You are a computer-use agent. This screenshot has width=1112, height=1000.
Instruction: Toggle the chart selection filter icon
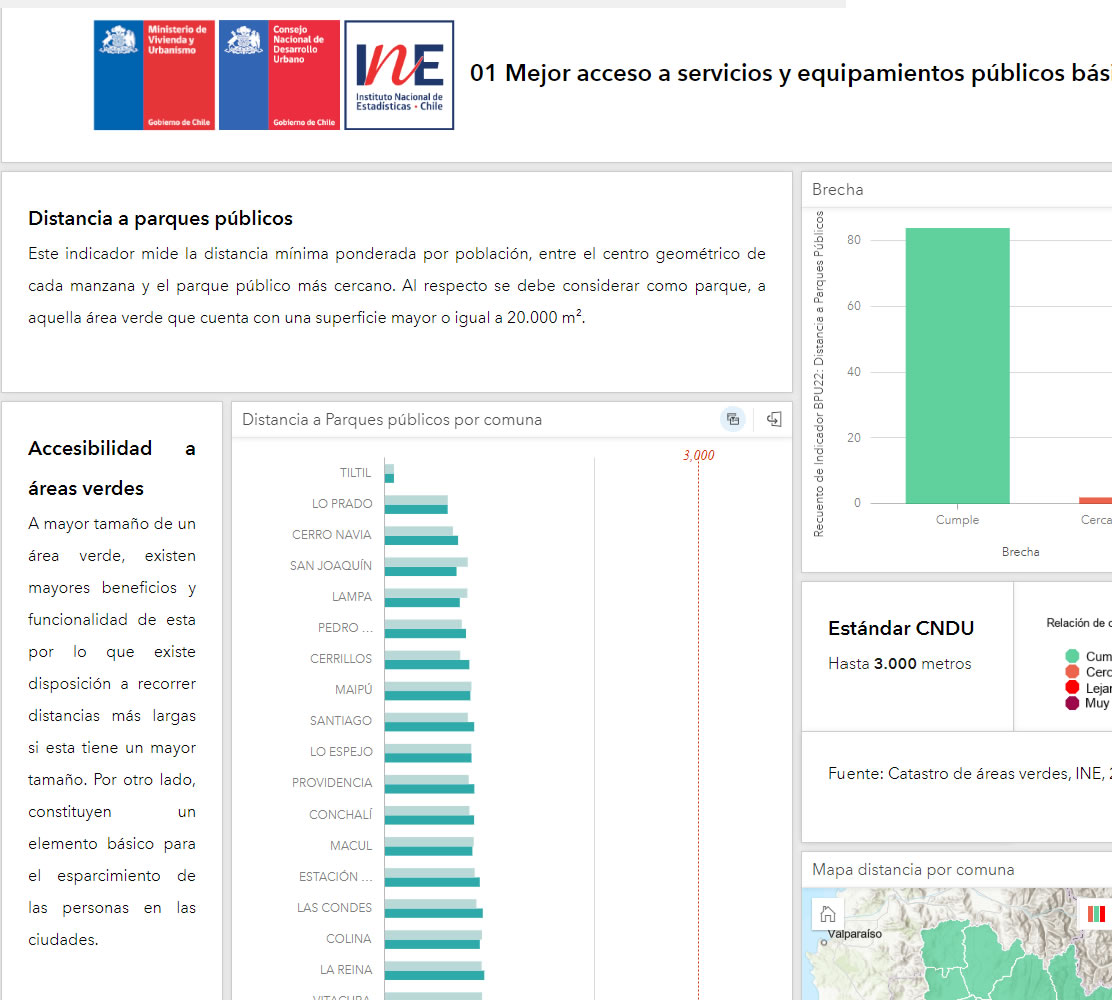[x=733, y=419]
